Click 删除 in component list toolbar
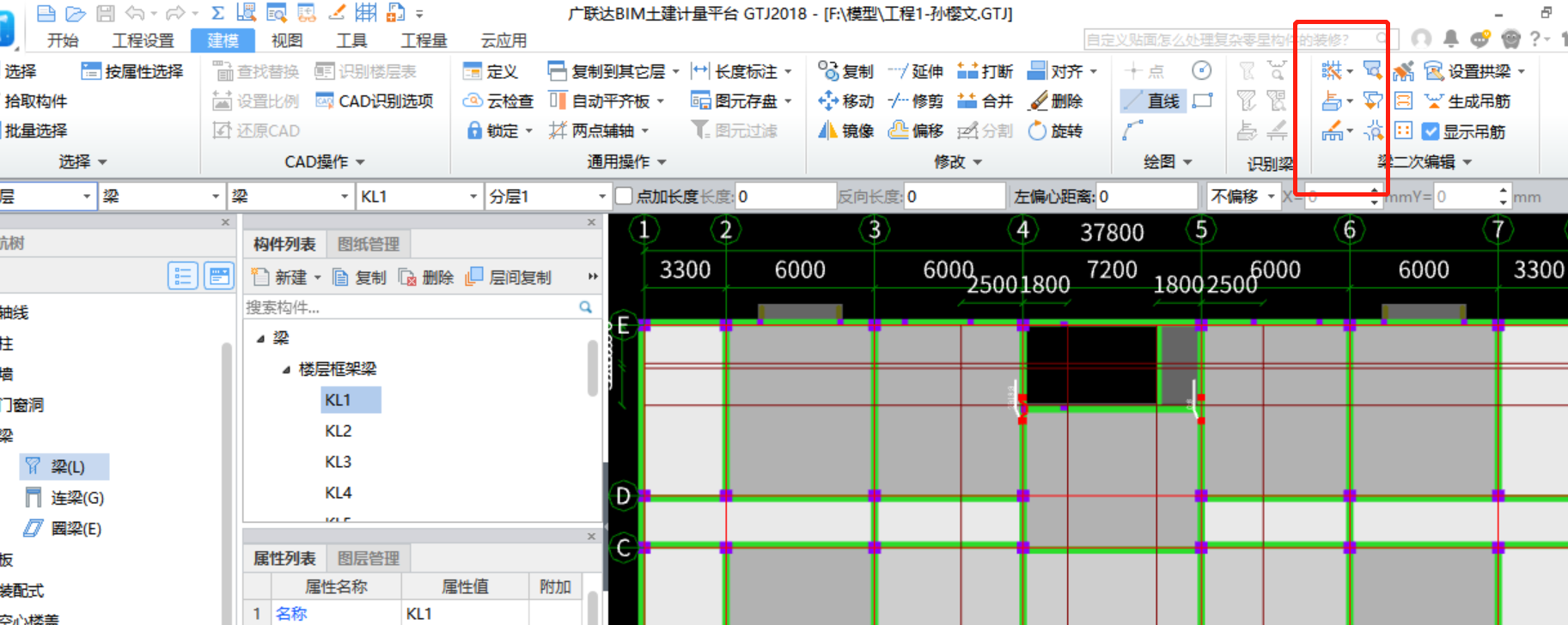 [426, 277]
